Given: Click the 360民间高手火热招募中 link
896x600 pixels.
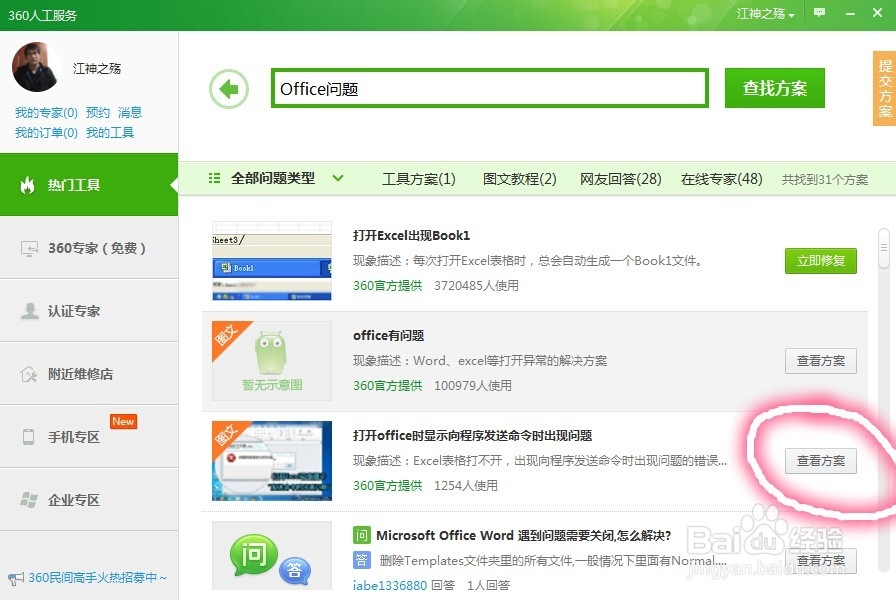Looking at the screenshot, I should tap(97, 578).
